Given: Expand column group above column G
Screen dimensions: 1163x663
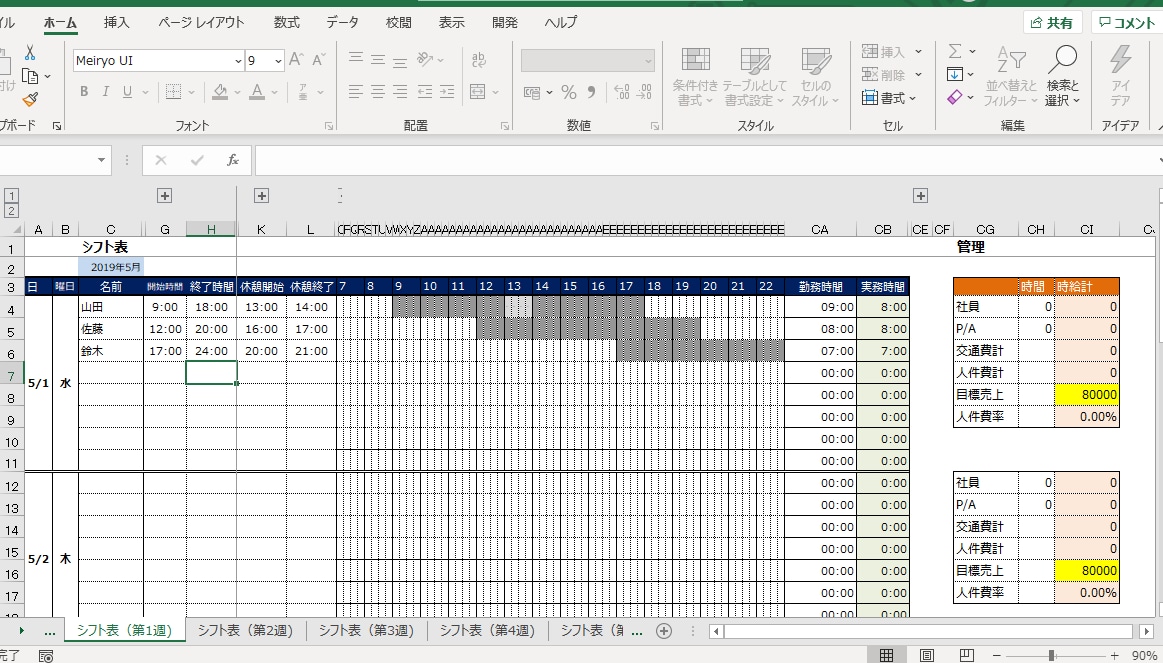Looking at the screenshot, I should pos(165,196).
